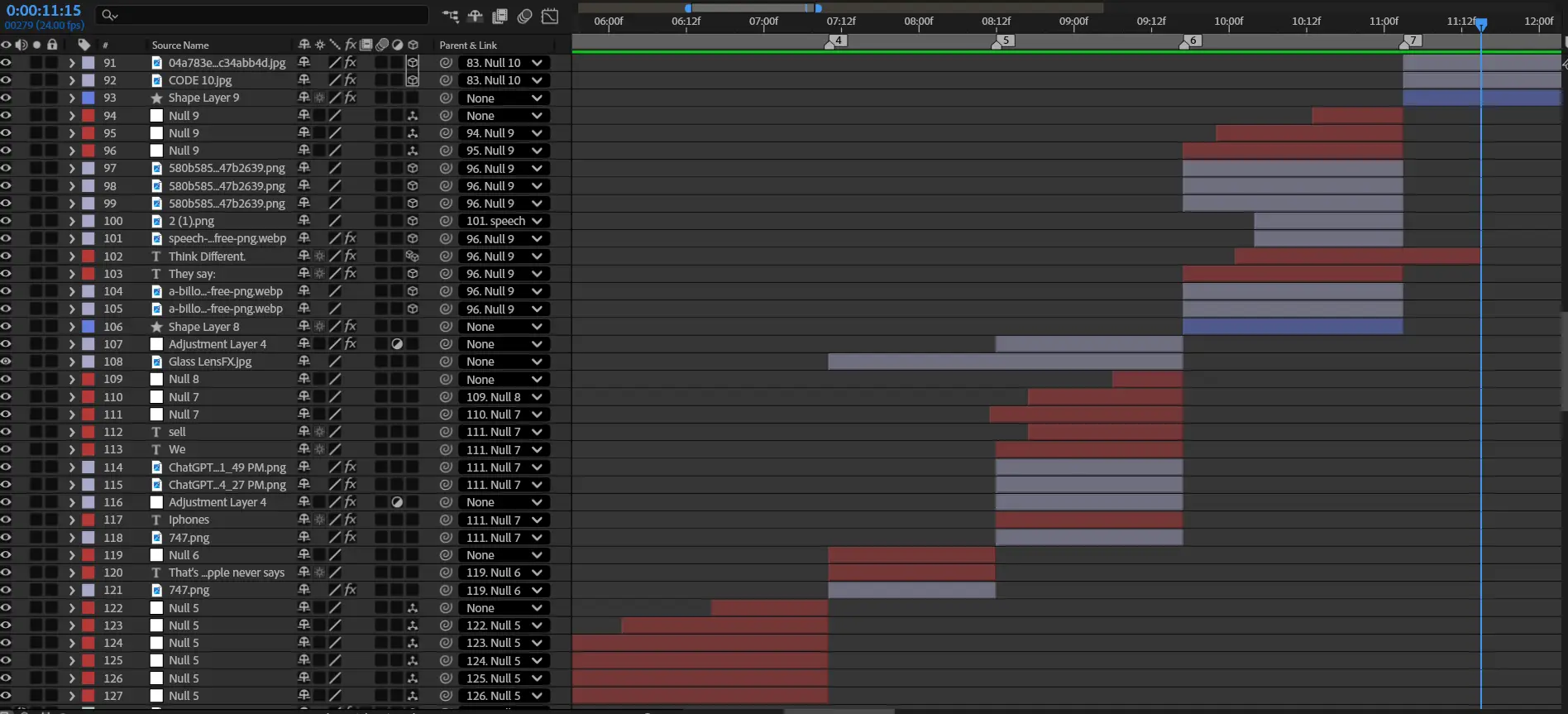Open the parent dropdown of the Iphones layer
Image resolution: width=1568 pixels, height=714 pixels.
point(504,520)
